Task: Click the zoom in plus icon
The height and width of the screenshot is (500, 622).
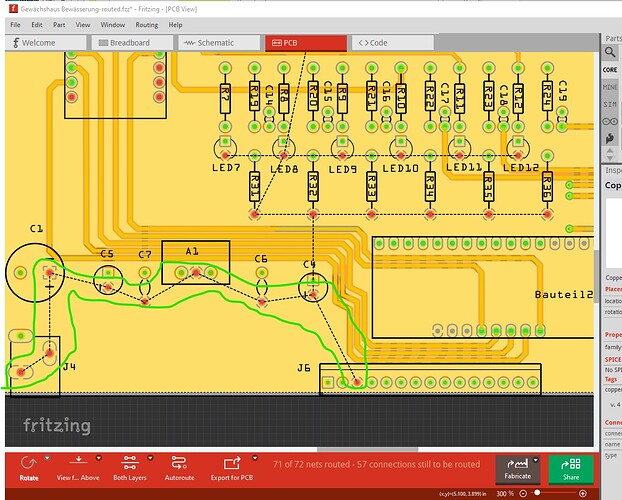Action: pyautogui.click(x=583, y=494)
